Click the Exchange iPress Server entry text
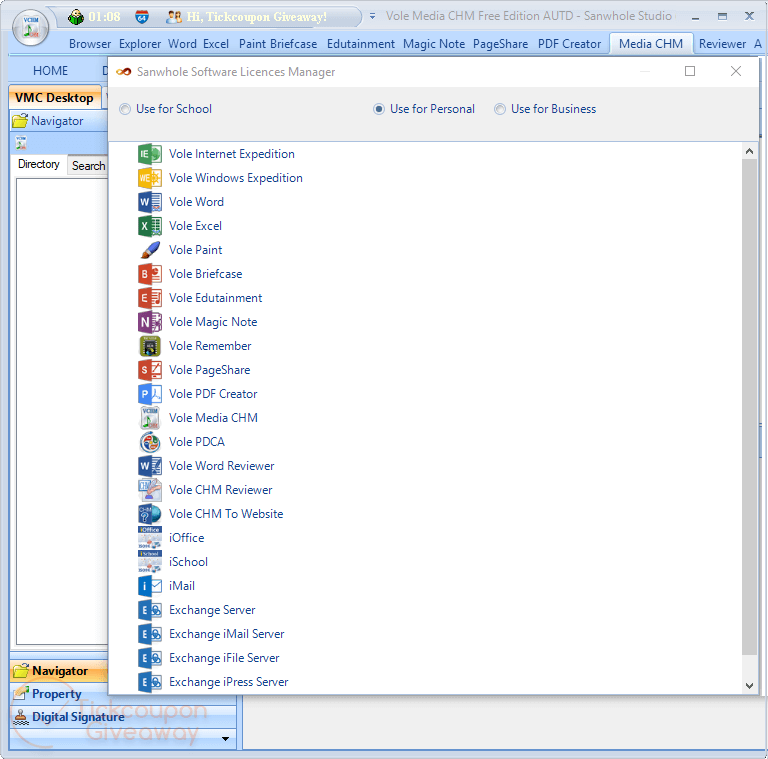Image resolution: width=768 pixels, height=759 pixels. click(228, 682)
